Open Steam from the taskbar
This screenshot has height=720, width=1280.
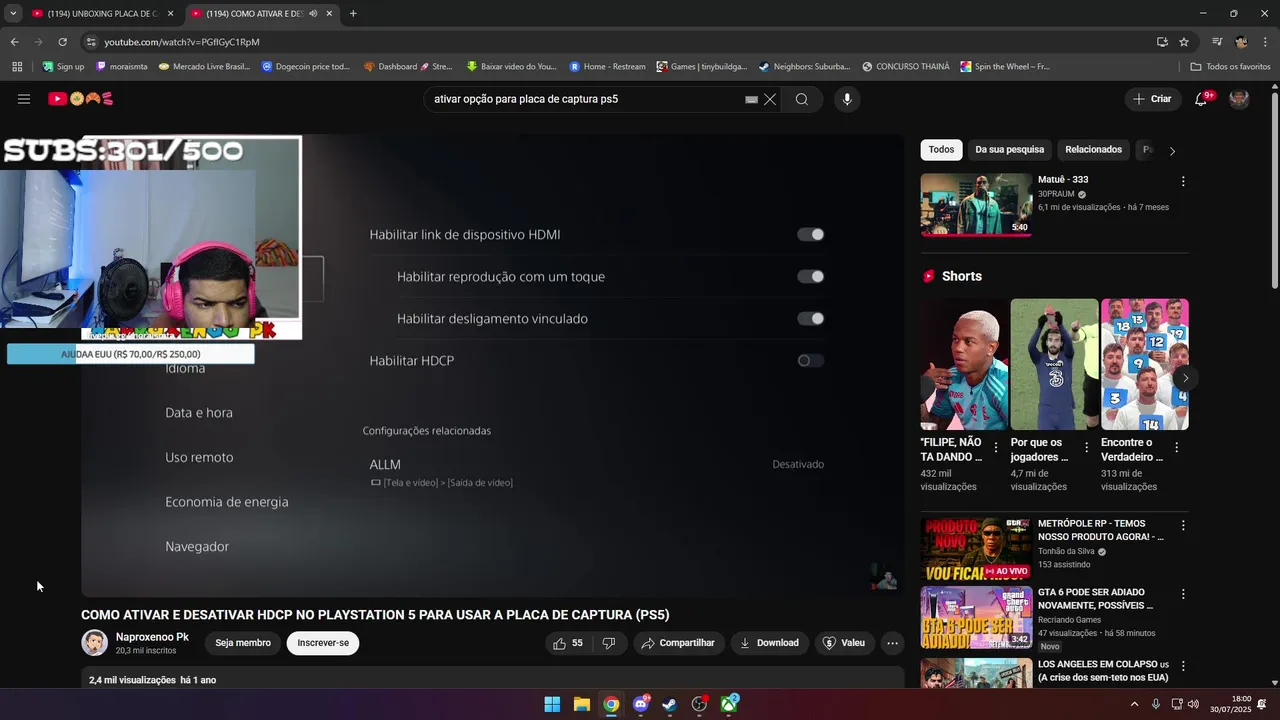[x=670, y=704]
